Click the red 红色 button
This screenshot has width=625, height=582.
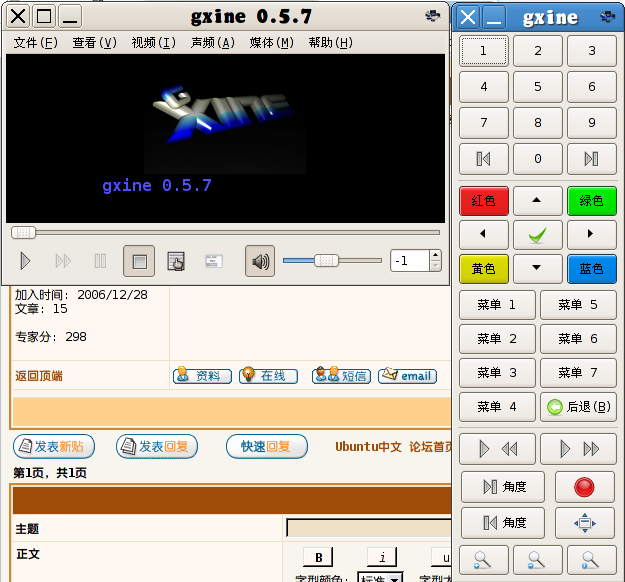coord(484,201)
